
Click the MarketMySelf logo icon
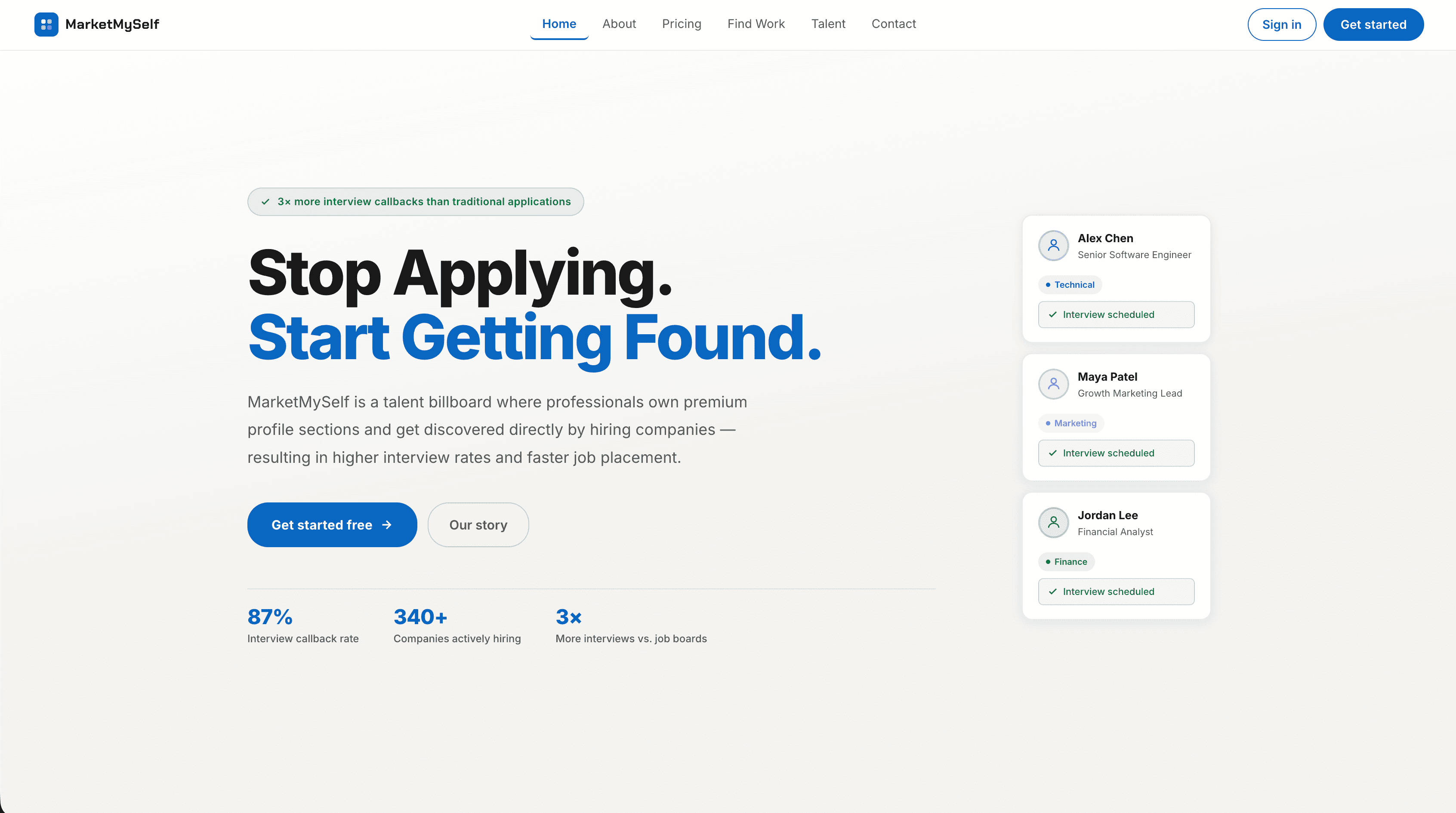[x=46, y=24]
